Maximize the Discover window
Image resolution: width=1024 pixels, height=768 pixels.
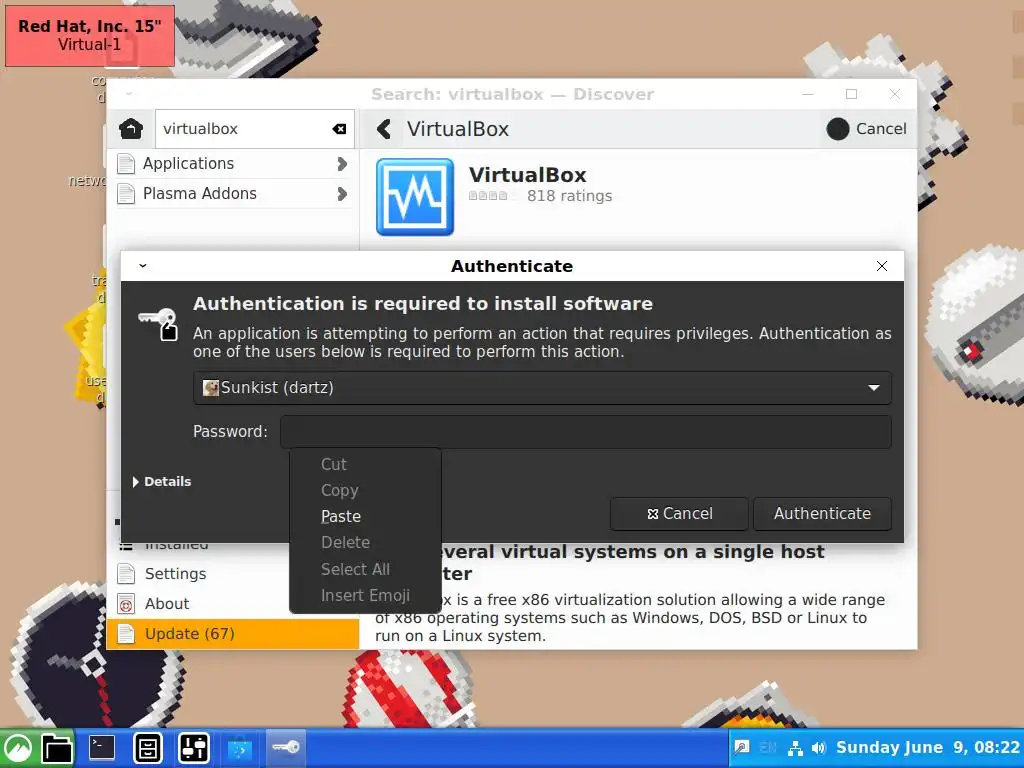click(x=852, y=94)
